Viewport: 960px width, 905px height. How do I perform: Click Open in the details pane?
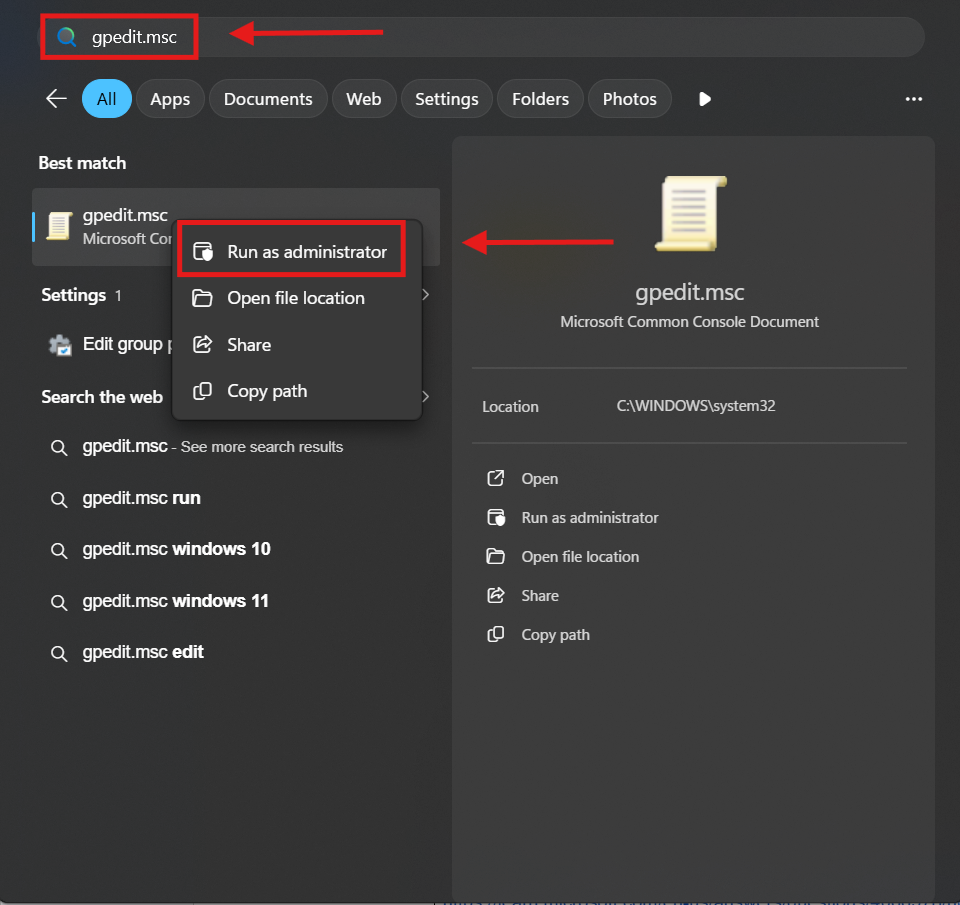(x=539, y=479)
